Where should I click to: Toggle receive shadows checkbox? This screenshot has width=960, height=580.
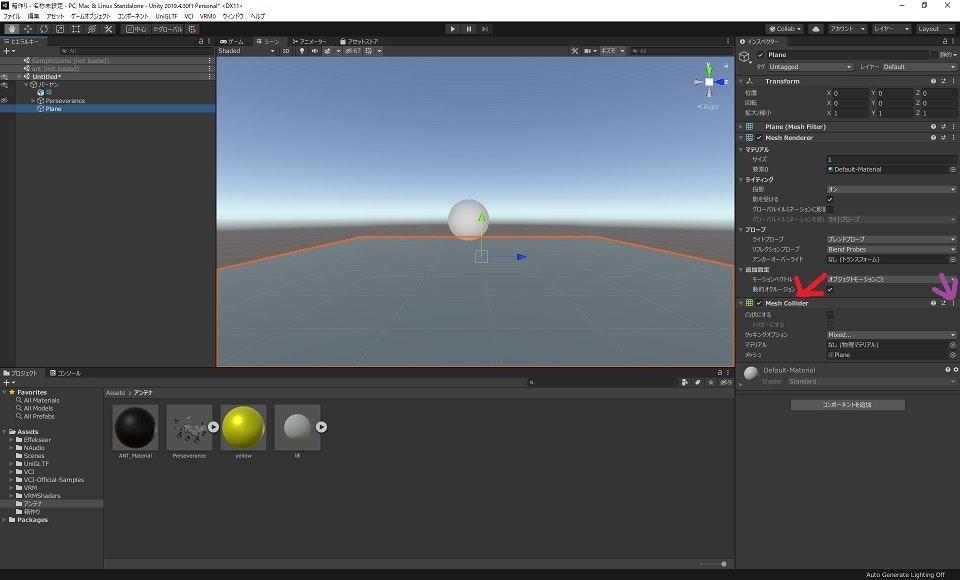tap(830, 199)
